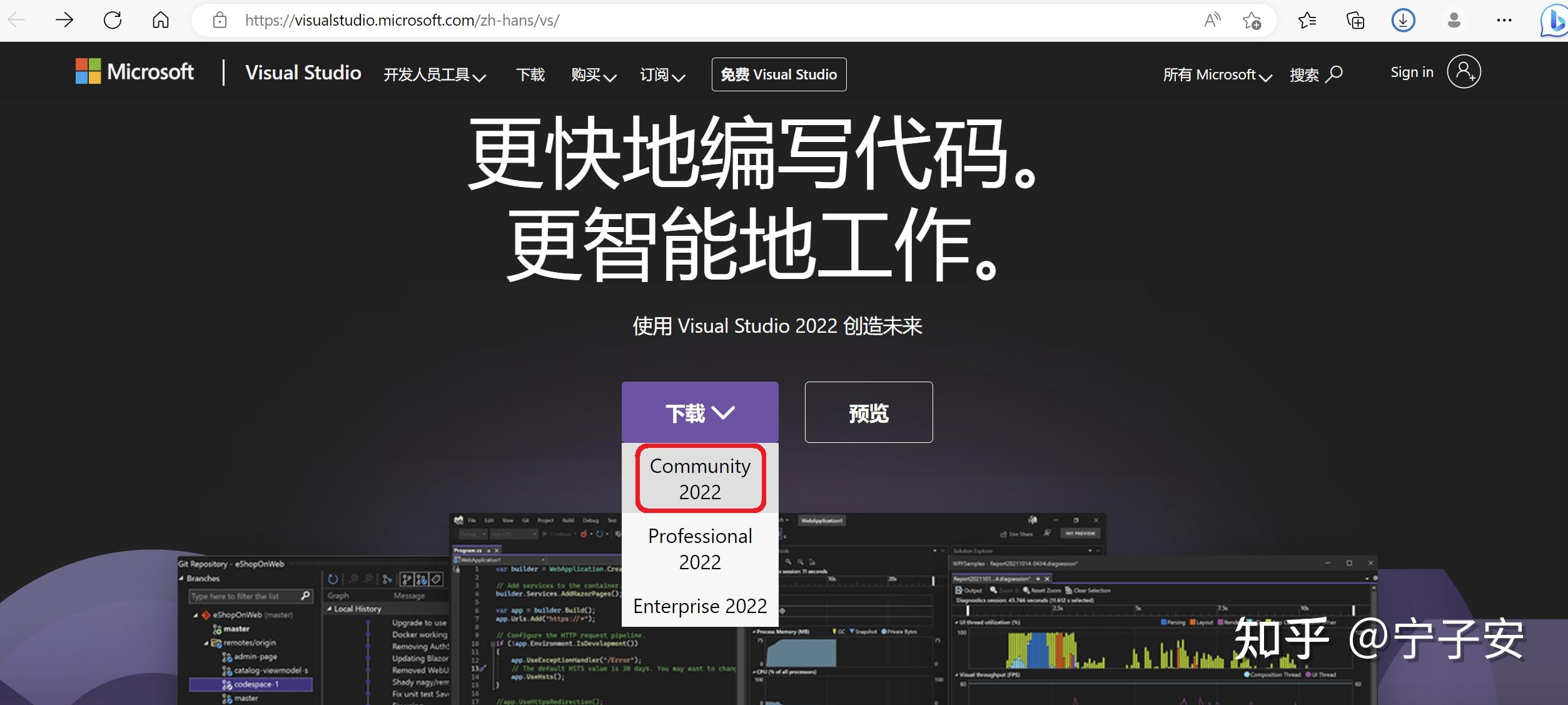The width and height of the screenshot is (1568, 705).
Task: Click the Bing discovery icon
Action: (1552, 20)
